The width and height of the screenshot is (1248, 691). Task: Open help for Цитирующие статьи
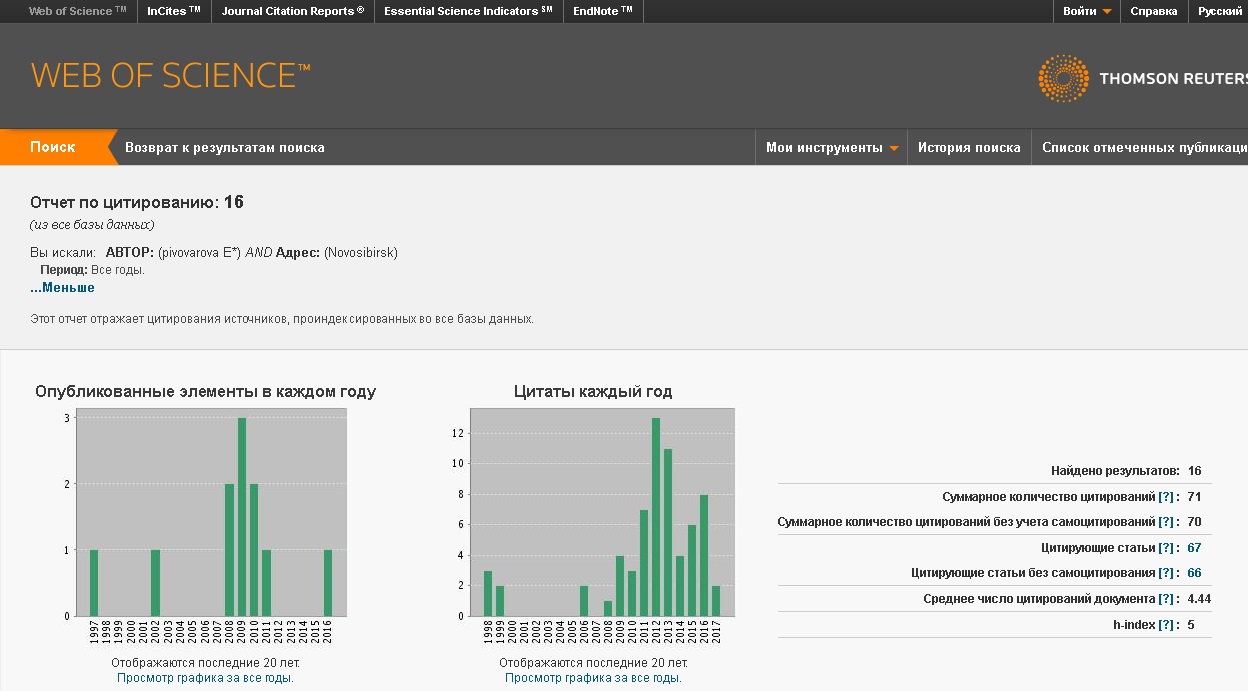tap(1165, 548)
